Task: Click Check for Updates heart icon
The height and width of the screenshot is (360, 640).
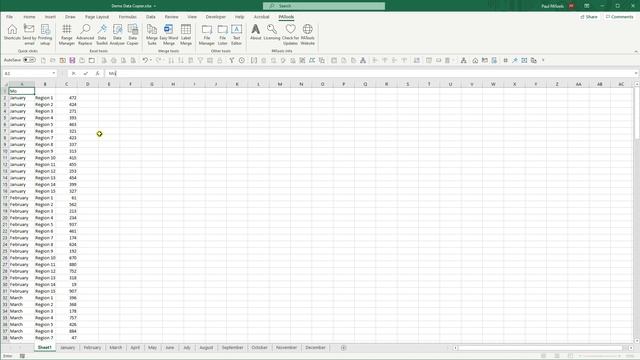Action: pyautogui.click(x=290, y=34)
